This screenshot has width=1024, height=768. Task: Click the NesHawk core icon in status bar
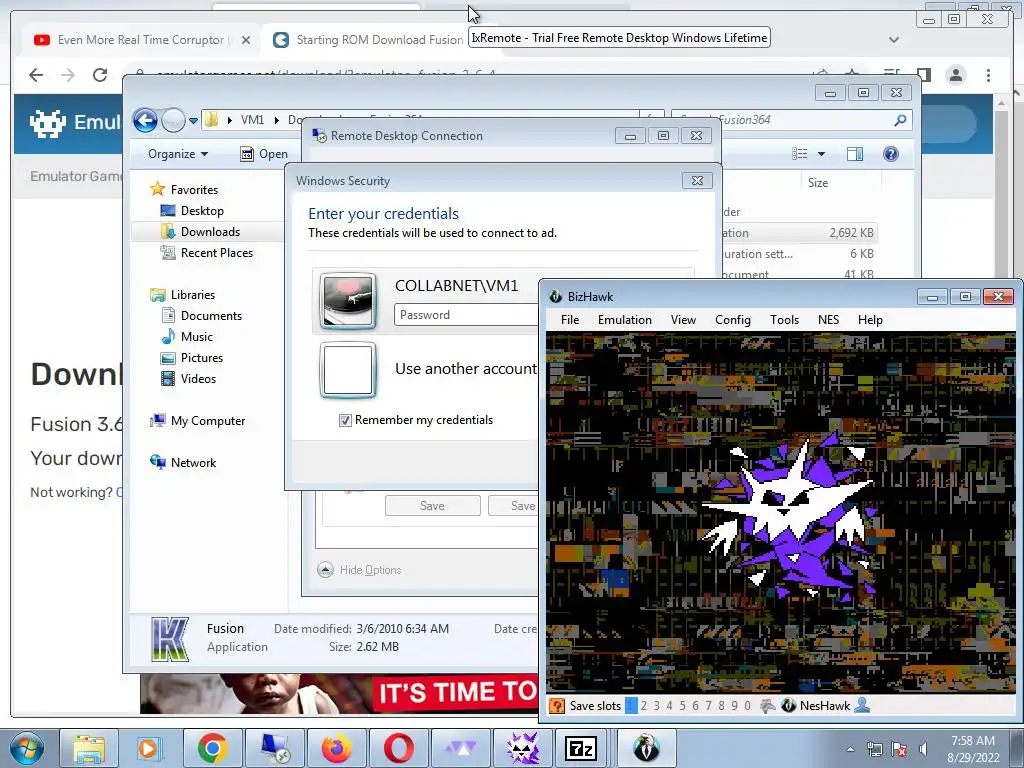(x=789, y=706)
